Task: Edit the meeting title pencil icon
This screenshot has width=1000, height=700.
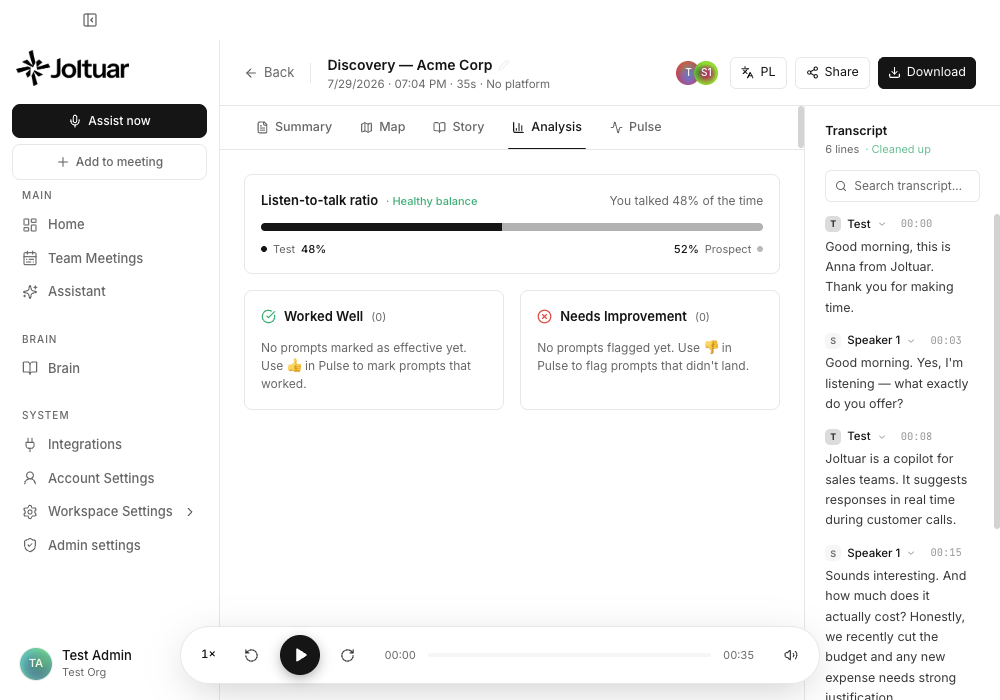Action: point(504,65)
